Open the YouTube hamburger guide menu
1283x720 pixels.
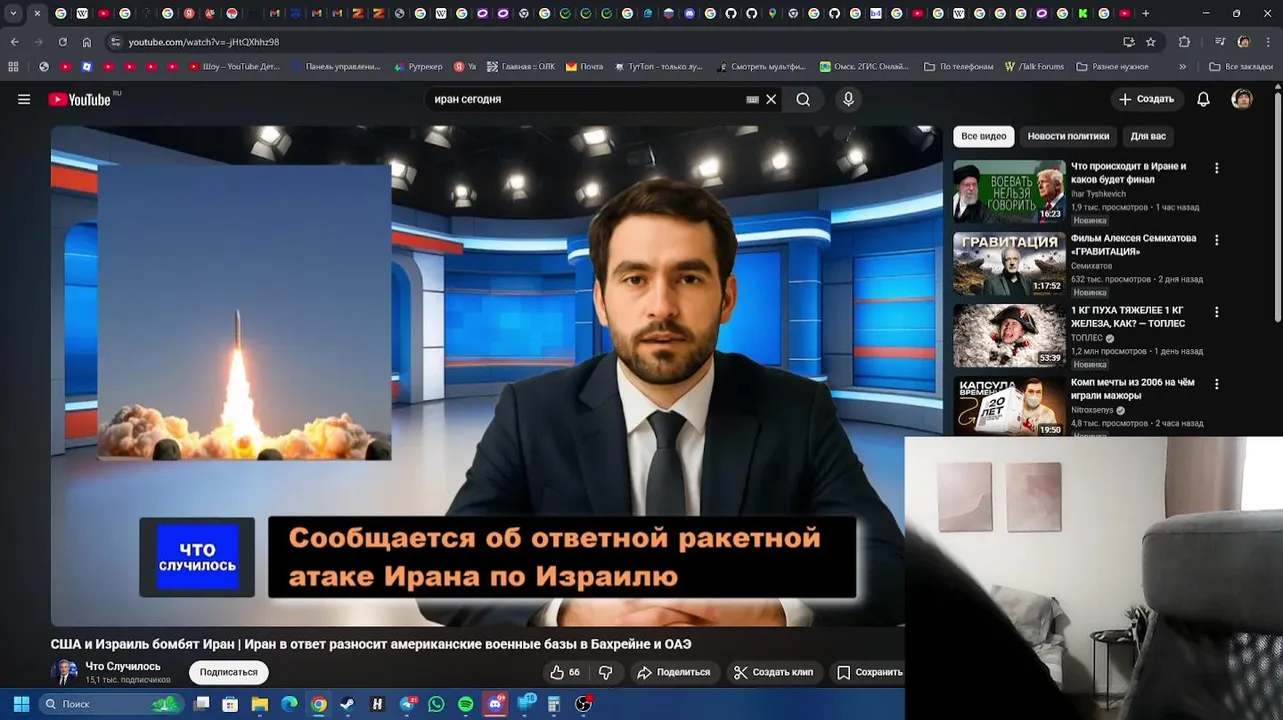pos(24,100)
